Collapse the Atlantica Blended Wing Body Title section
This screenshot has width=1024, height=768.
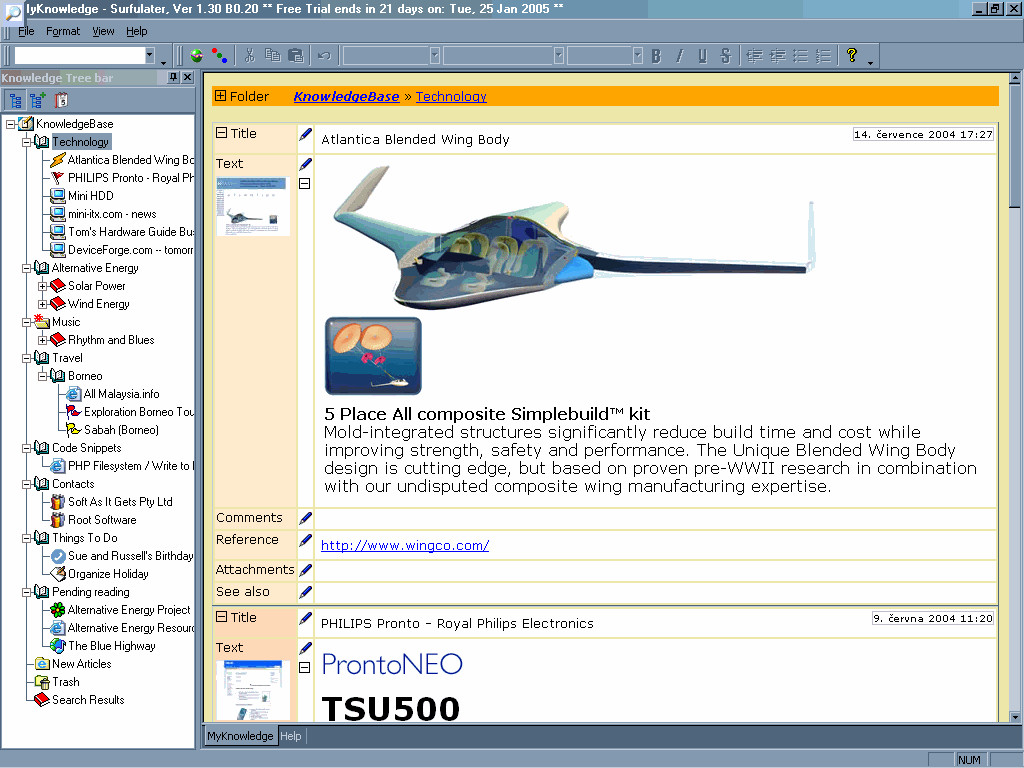click(x=221, y=133)
